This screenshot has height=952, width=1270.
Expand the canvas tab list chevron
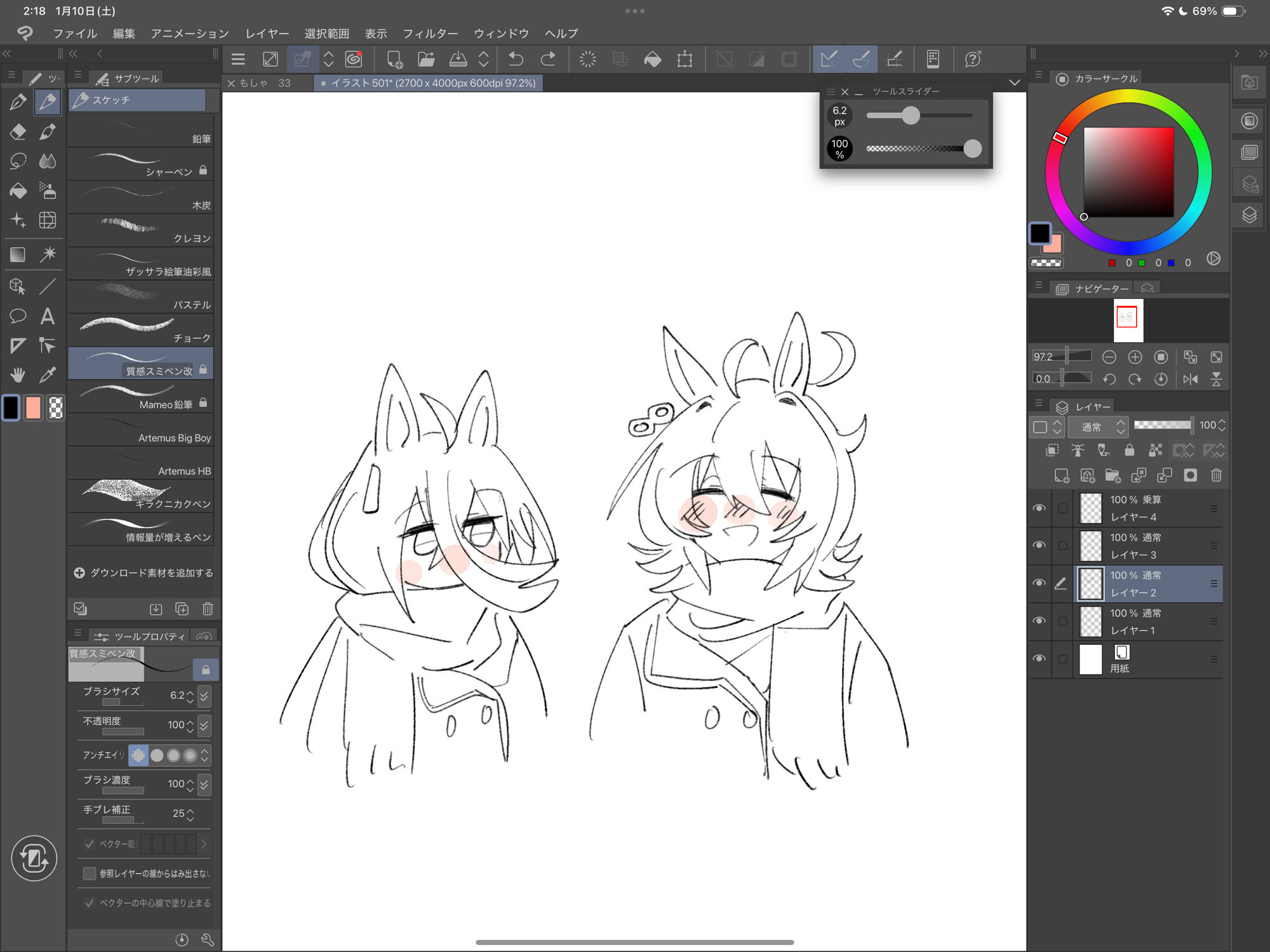coord(1014,83)
